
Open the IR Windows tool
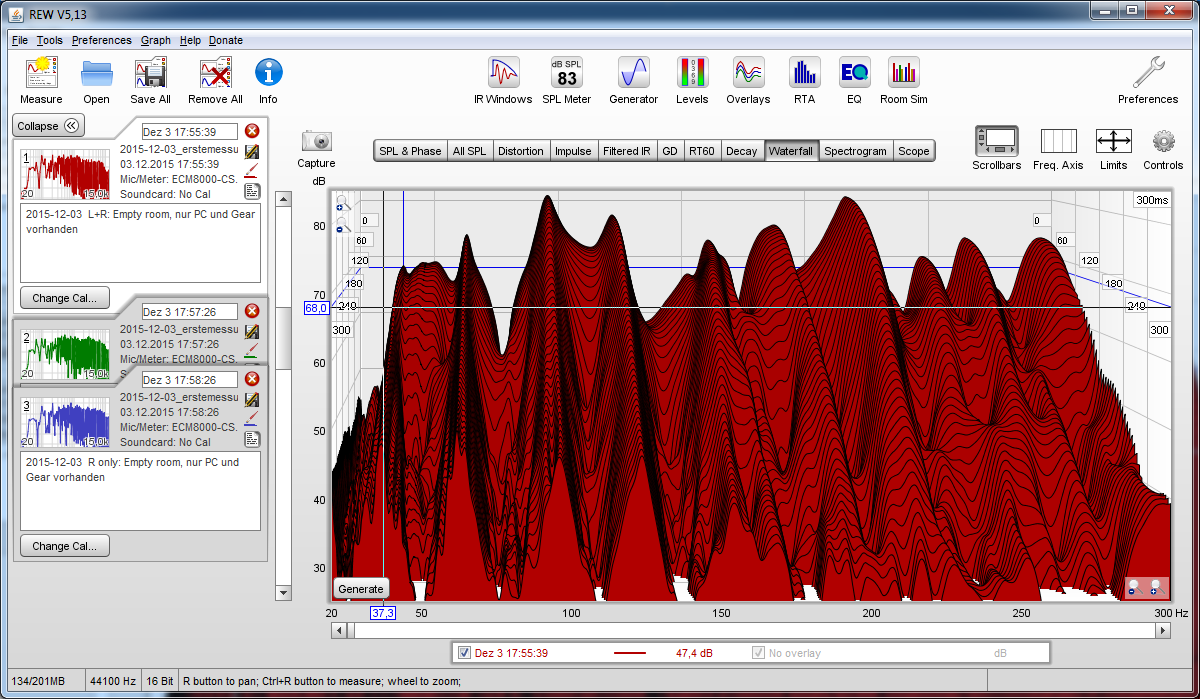[503, 73]
